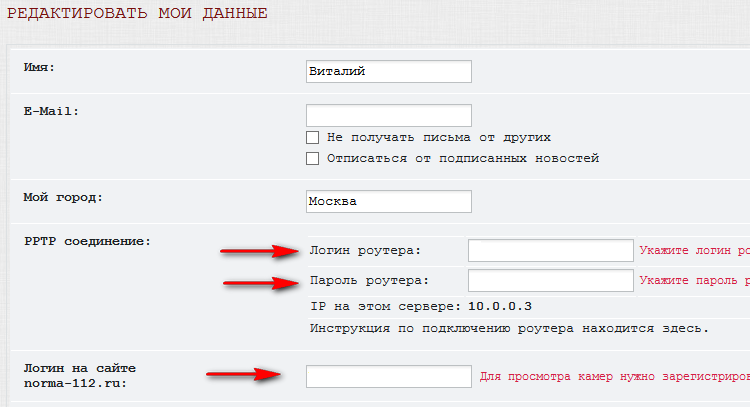Click the Не получать письма от других label text

click(x=438, y=137)
